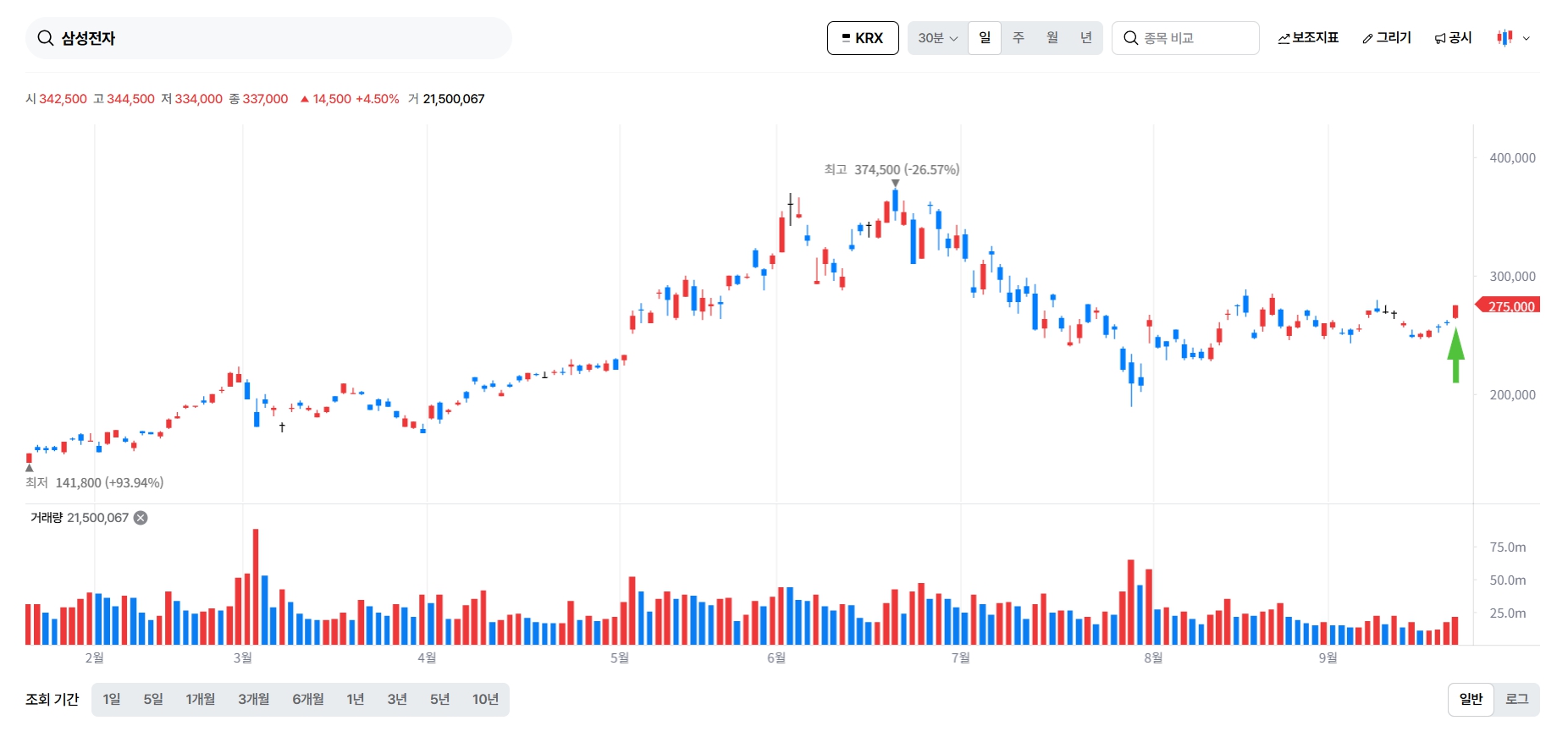Click the 최저 141,800 low label
Screen dimensions: 1568x737
94,483
